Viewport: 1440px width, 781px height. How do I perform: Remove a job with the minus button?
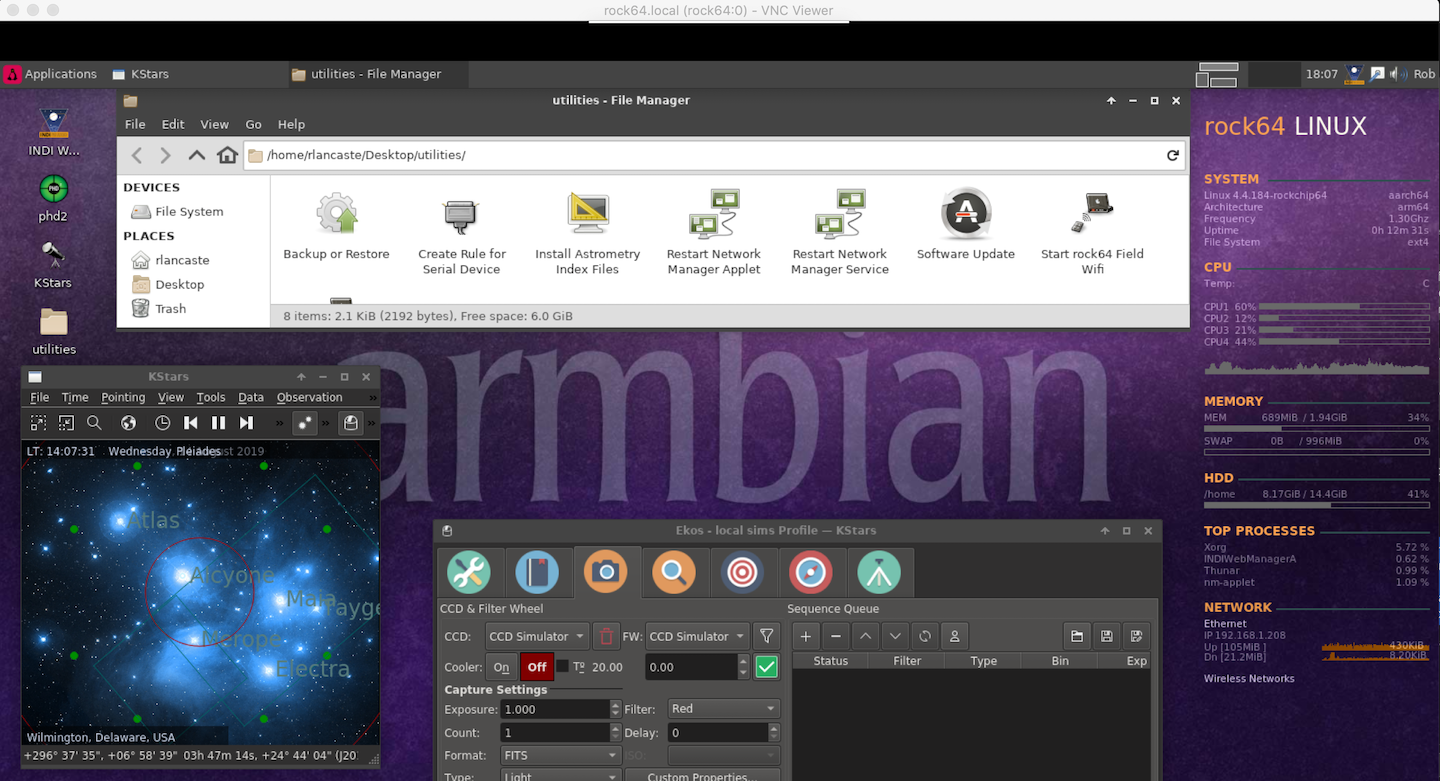coord(836,636)
